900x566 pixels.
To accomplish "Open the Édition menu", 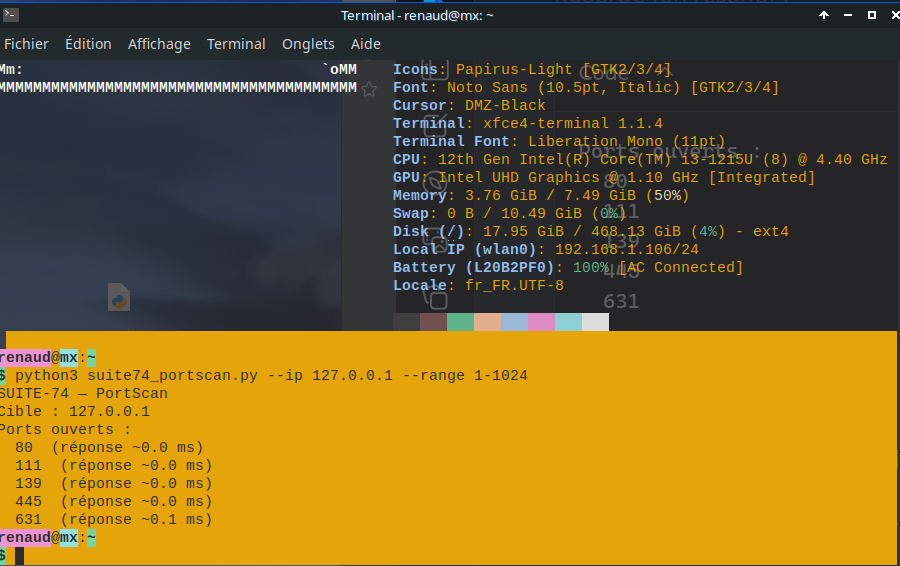I will [88, 44].
